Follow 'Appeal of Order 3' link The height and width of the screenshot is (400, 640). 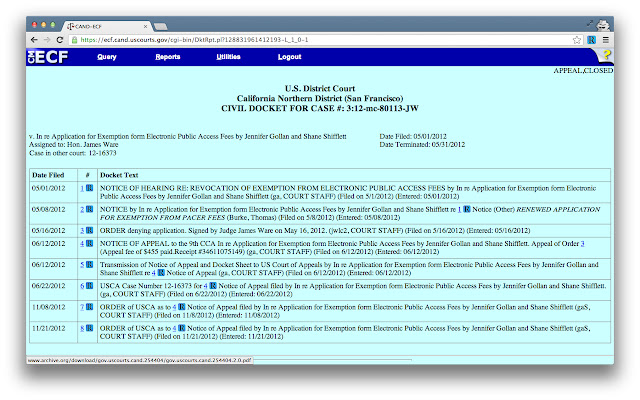coord(582,244)
